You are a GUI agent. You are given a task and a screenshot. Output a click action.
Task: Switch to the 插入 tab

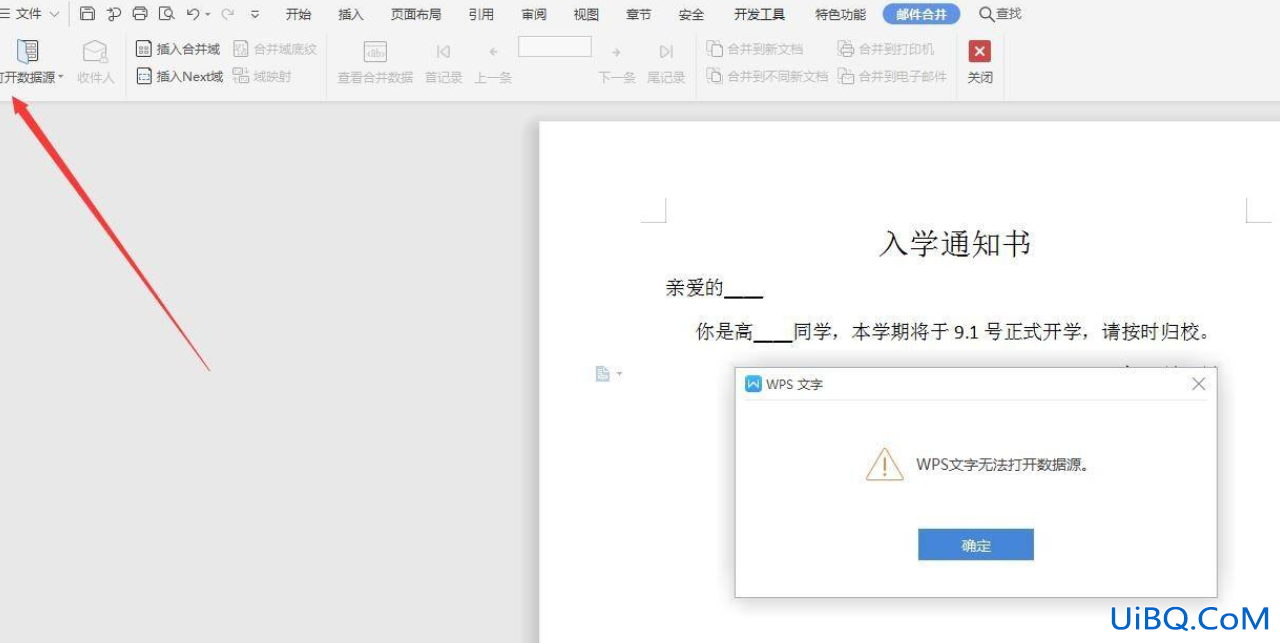[351, 14]
